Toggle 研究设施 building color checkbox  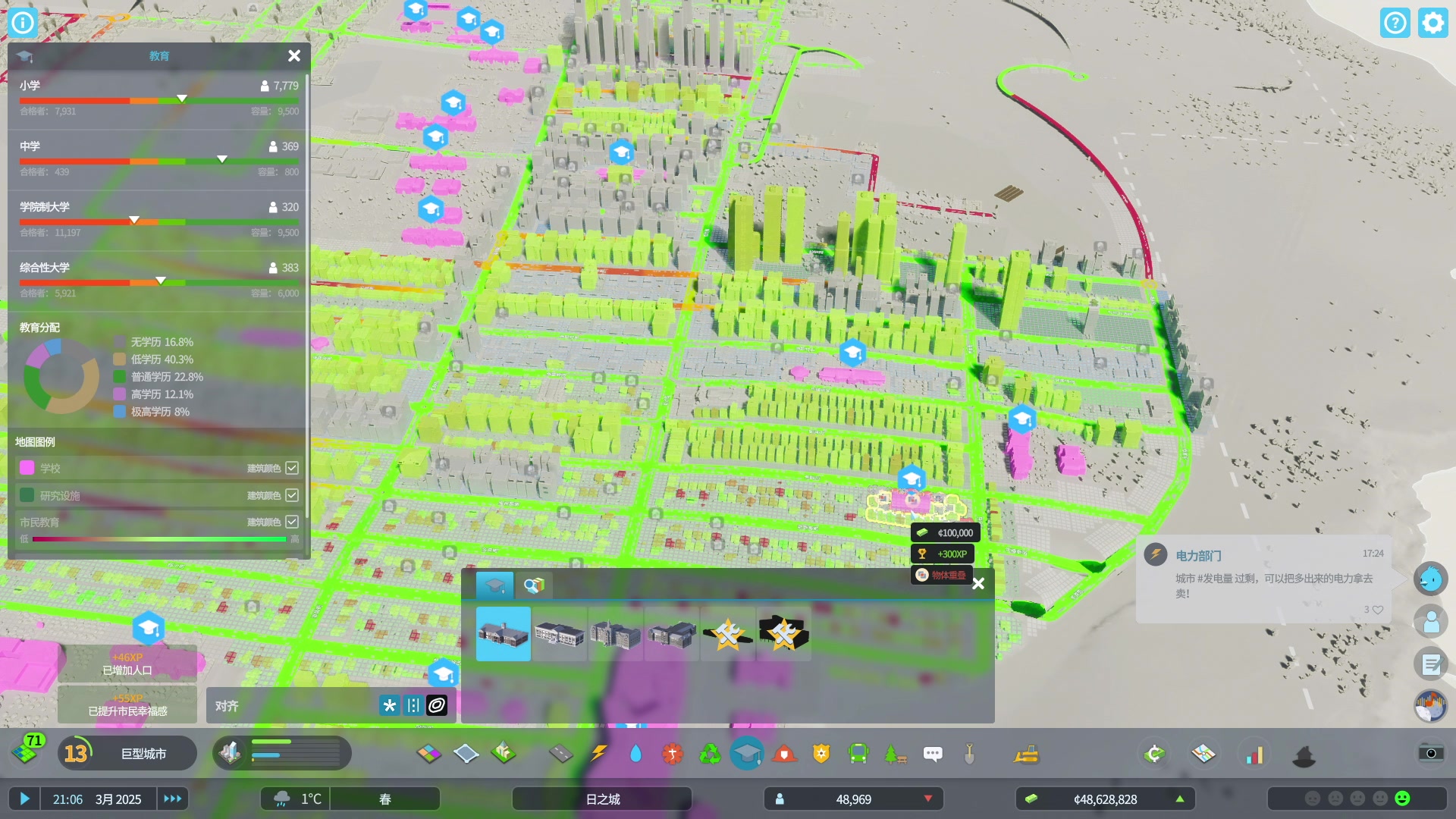[x=292, y=495]
